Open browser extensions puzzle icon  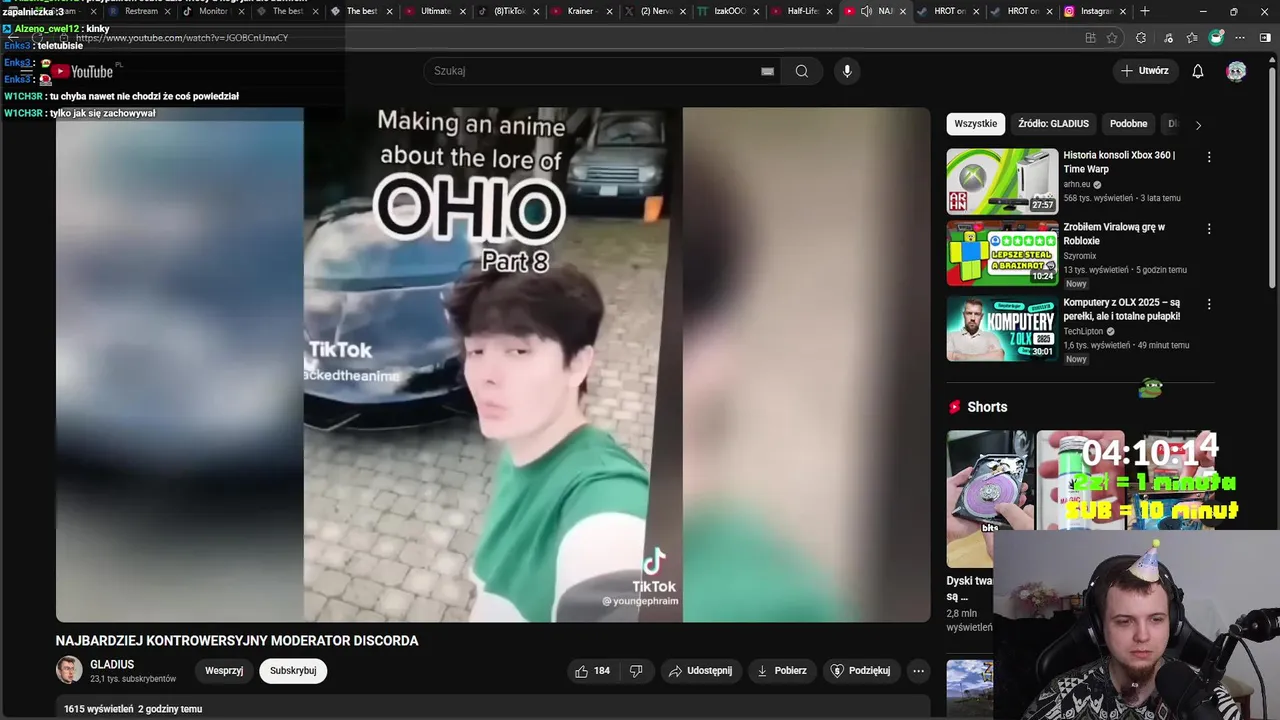pos(1141,38)
